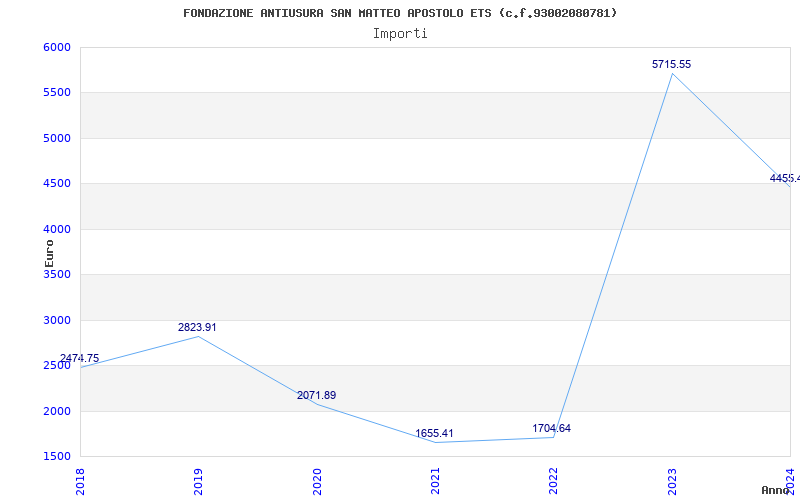Click the 2021 x-axis year label
800x500 pixels.
435,481
